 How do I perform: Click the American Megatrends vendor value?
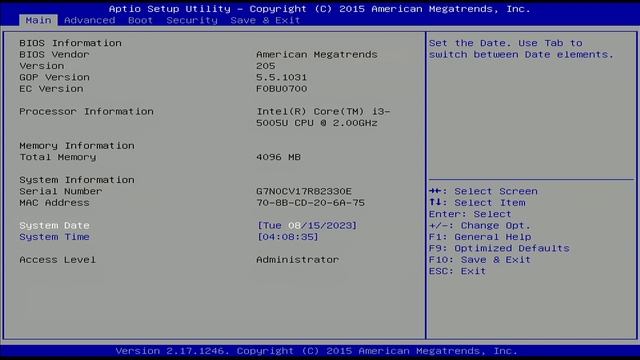(317, 54)
